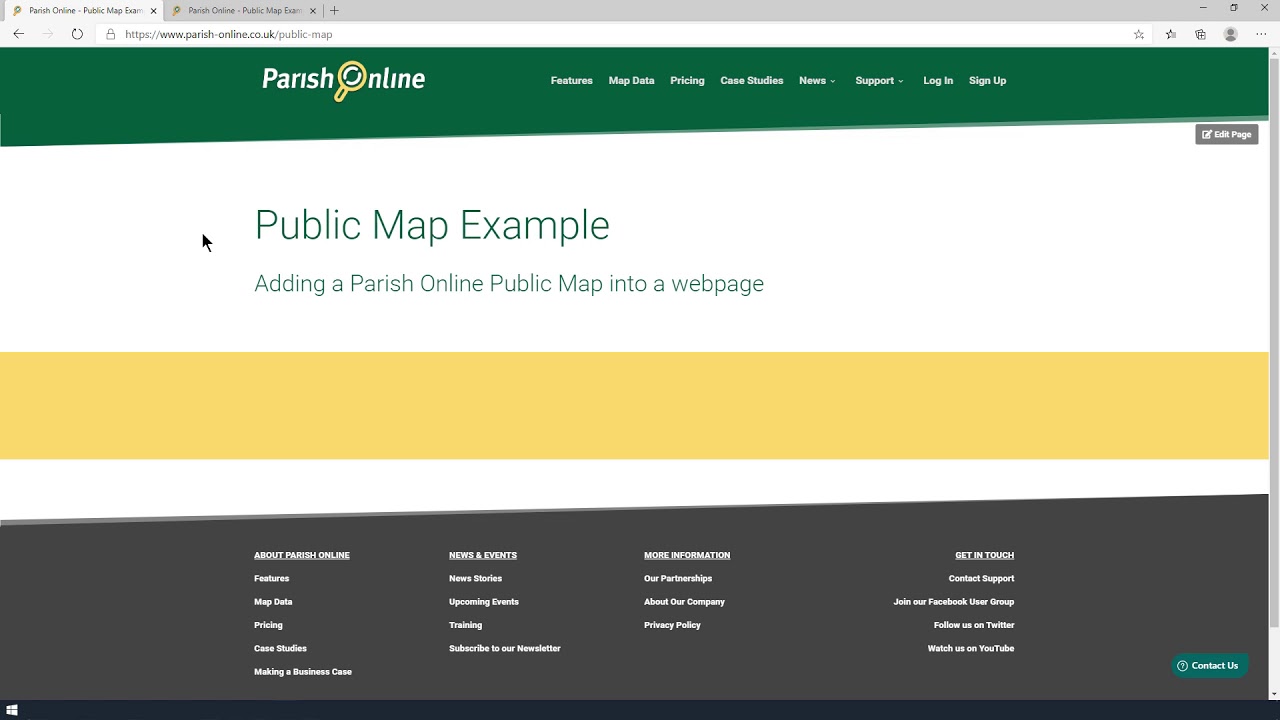This screenshot has width=1280, height=720.
Task: Click the Public Map Example heading
Action: pos(432,225)
